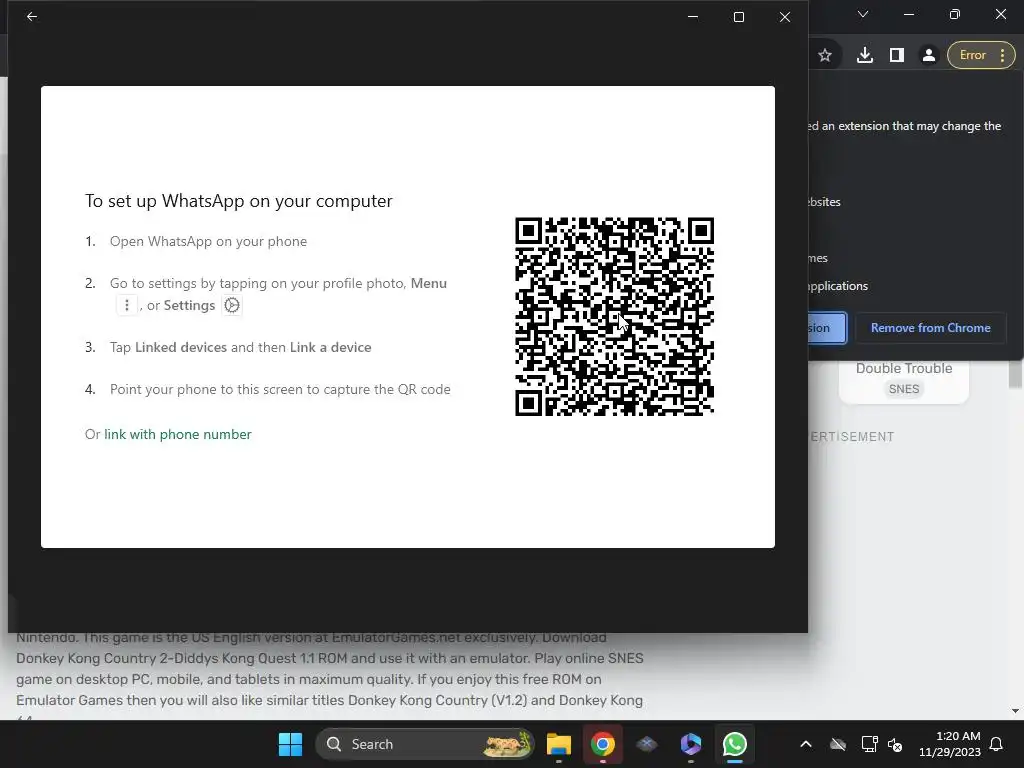Click the Settings gear icon in step 2
Image resolution: width=1024 pixels, height=768 pixels.
pos(232,305)
